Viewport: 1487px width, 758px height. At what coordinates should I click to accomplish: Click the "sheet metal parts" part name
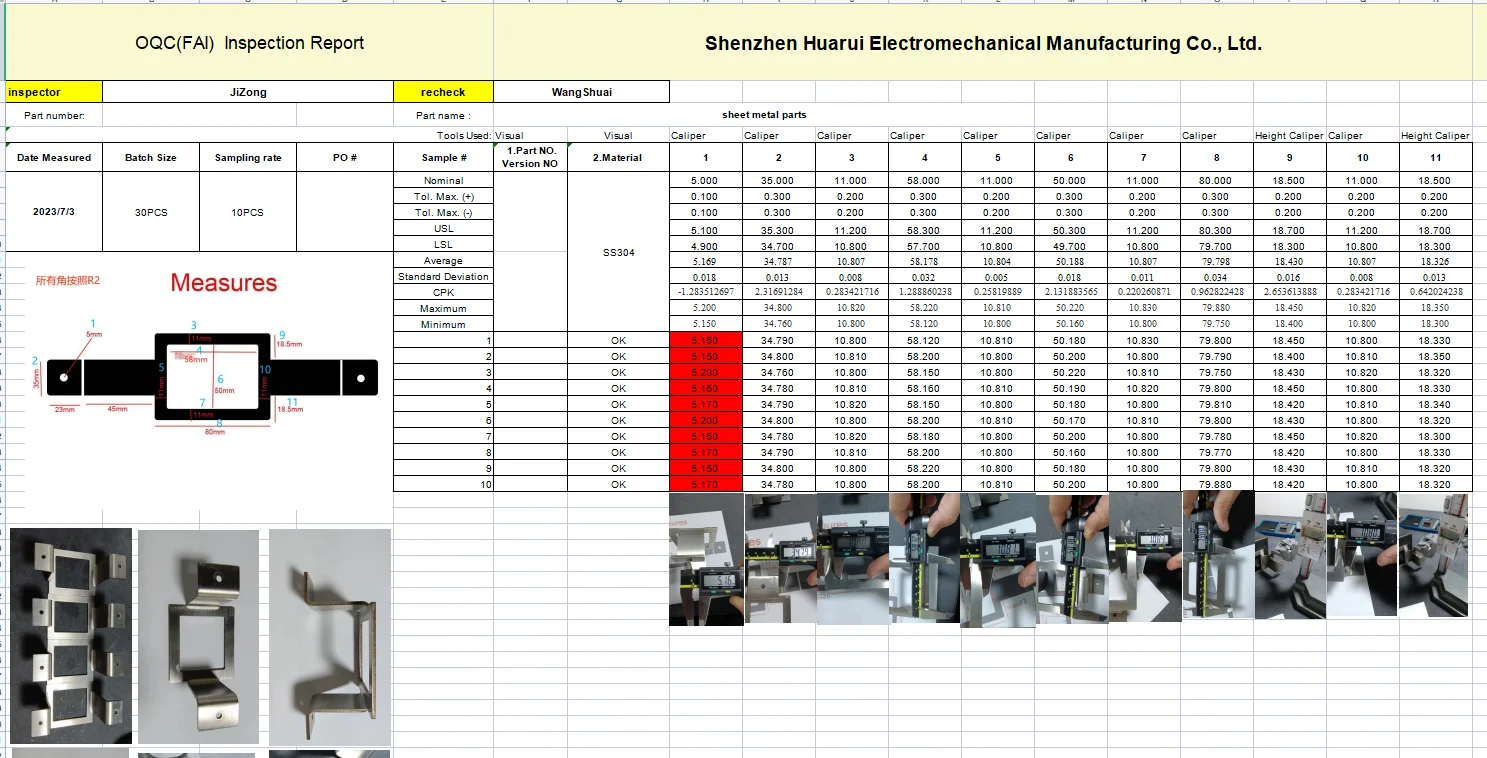coord(764,115)
